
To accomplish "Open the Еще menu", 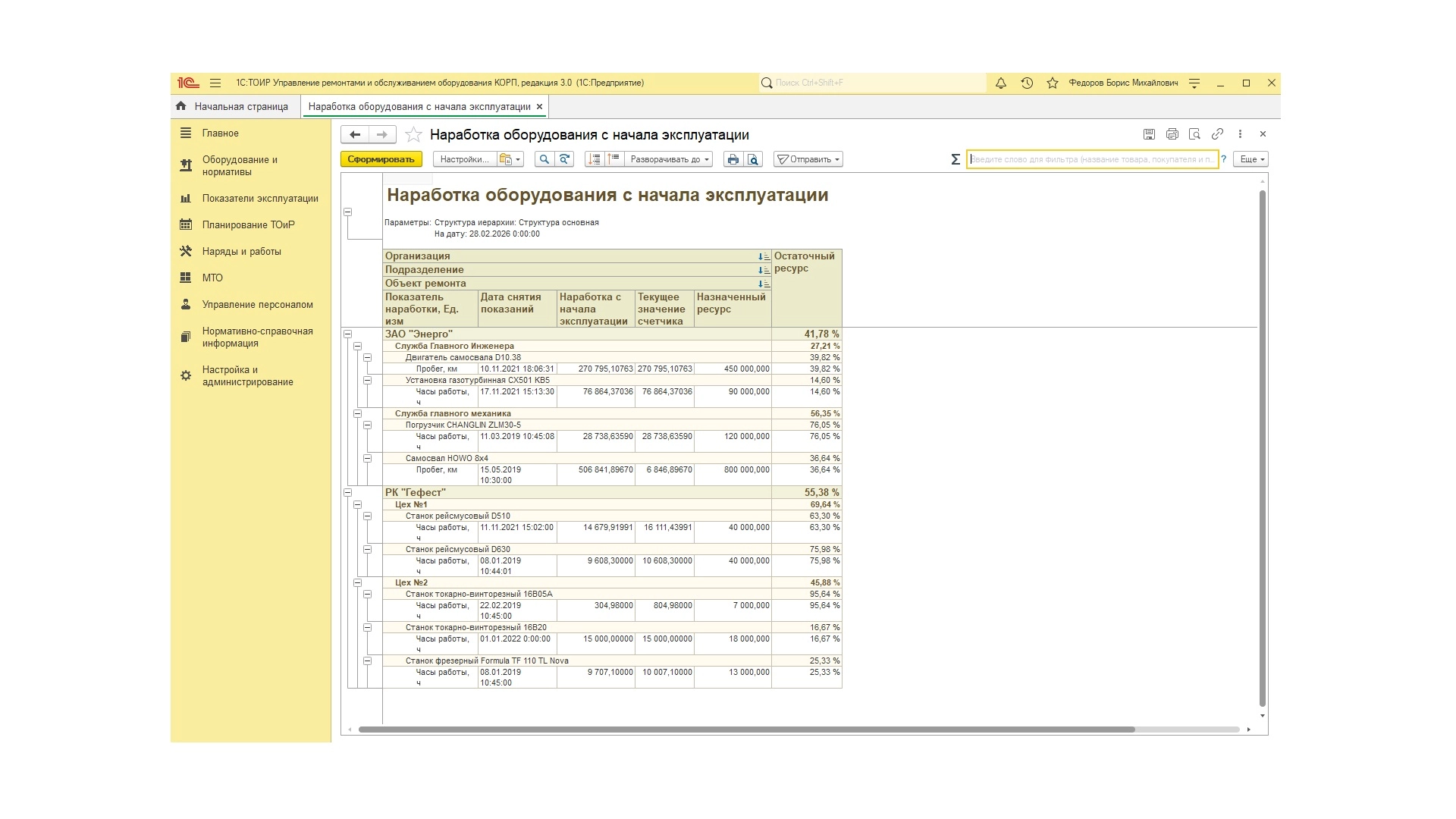I will [x=1251, y=159].
